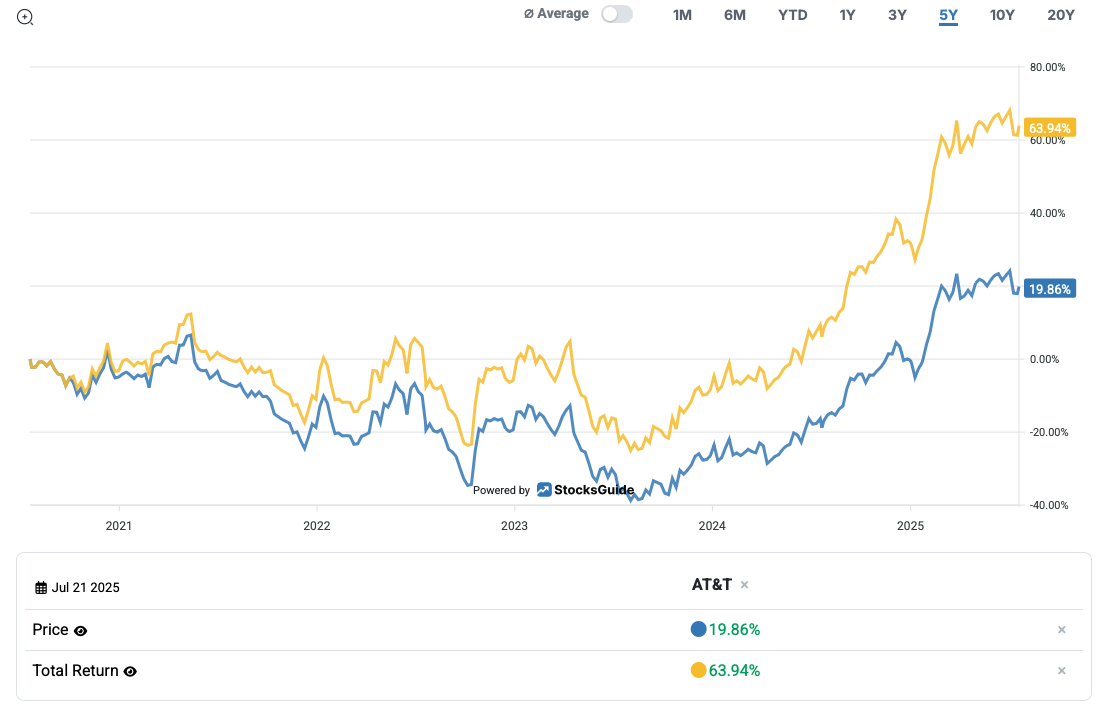Toggle Total Return visibility eye icon

pos(130,672)
